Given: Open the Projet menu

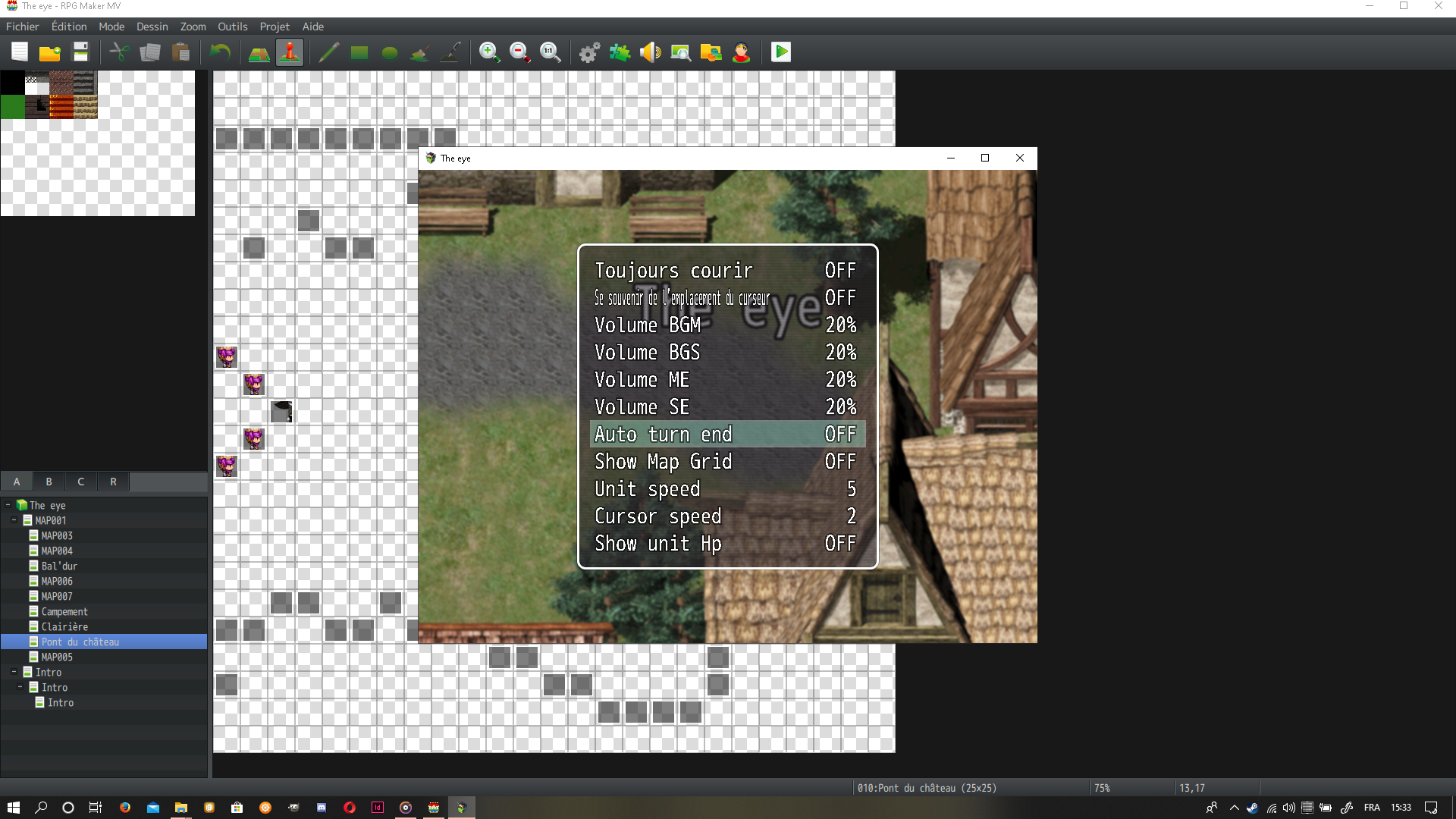Looking at the screenshot, I should click(x=275, y=27).
